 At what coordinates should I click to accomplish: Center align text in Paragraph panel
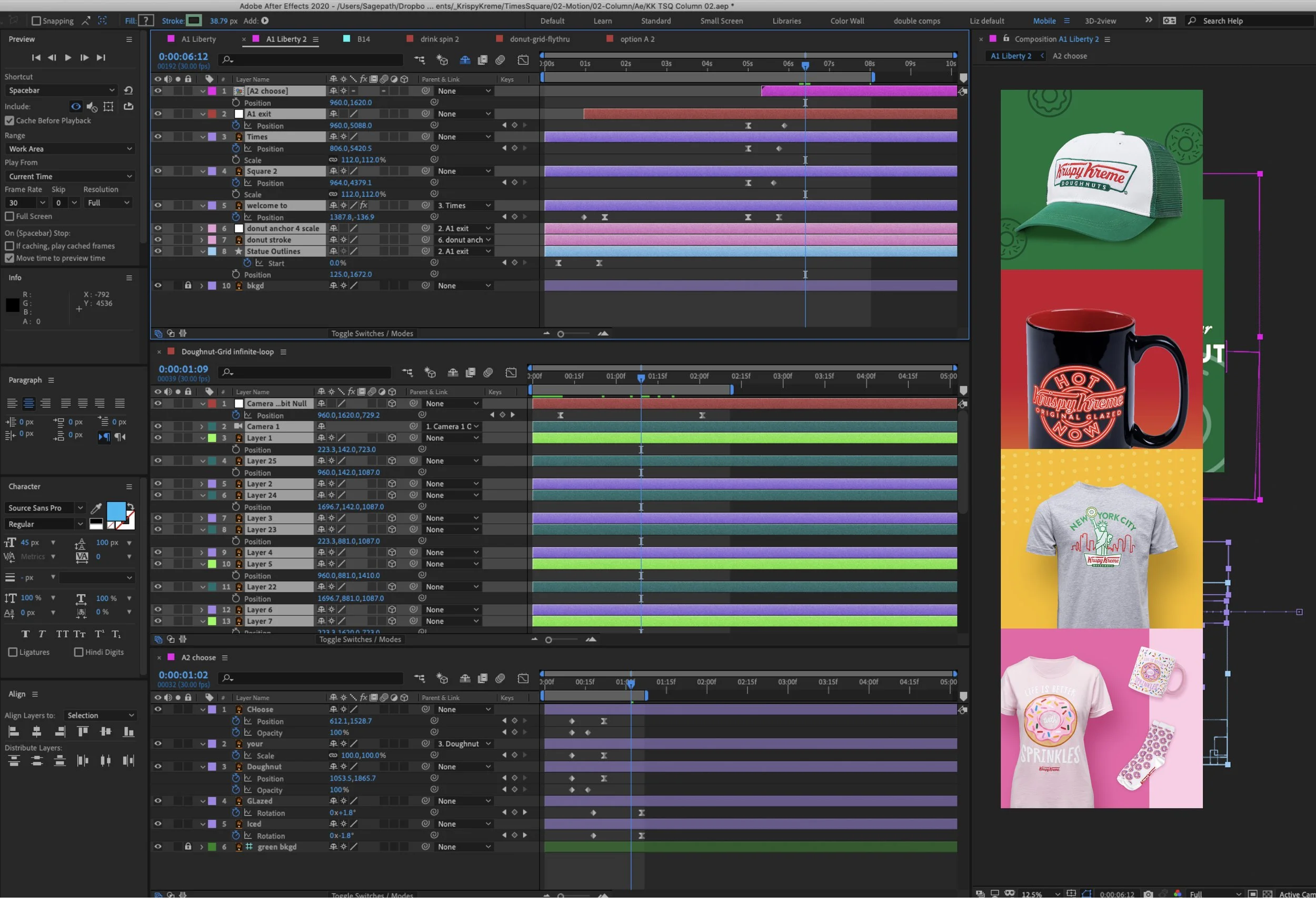tap(29, 403)
